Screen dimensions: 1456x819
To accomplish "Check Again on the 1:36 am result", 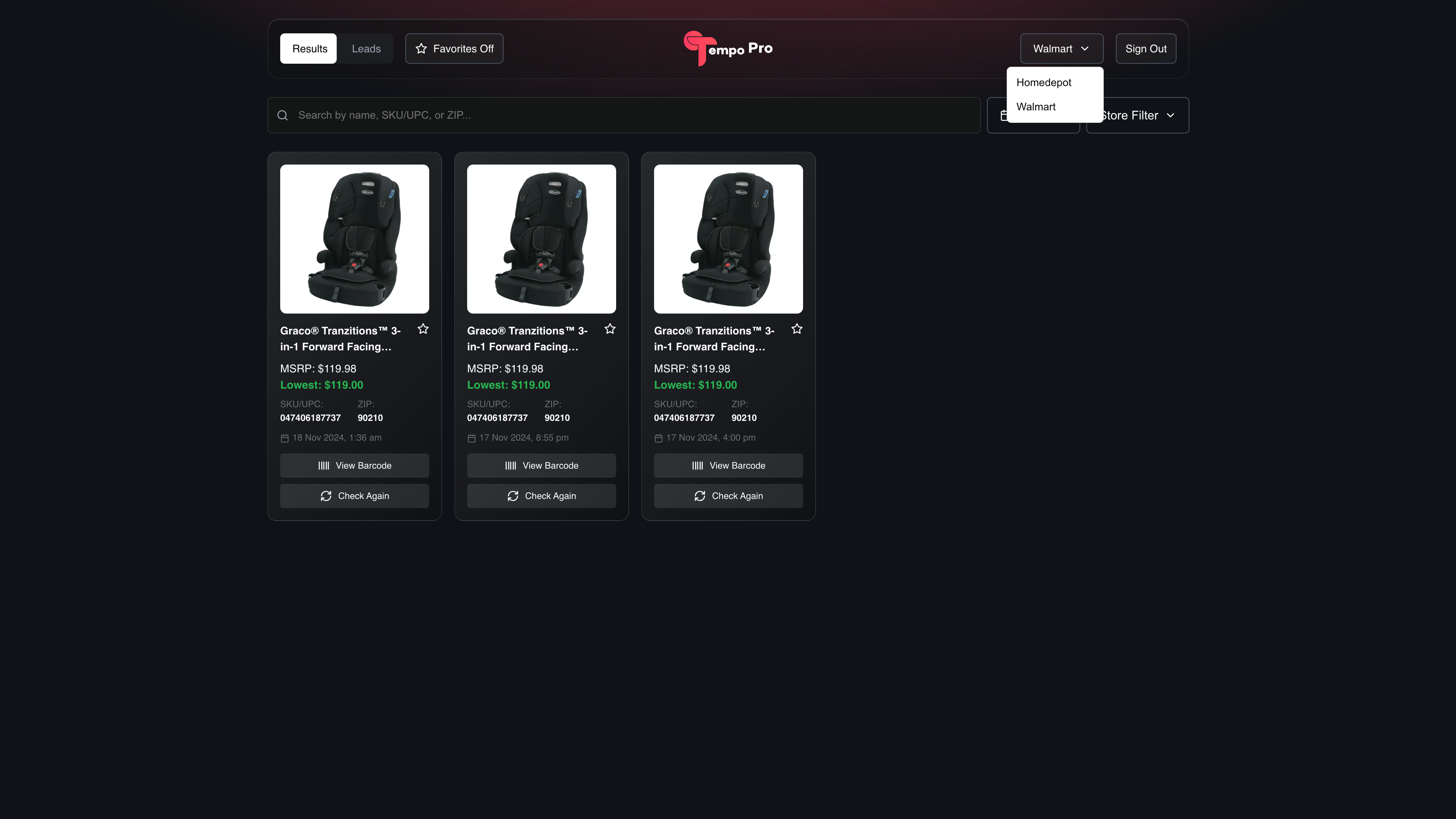I will coord(355,496).
